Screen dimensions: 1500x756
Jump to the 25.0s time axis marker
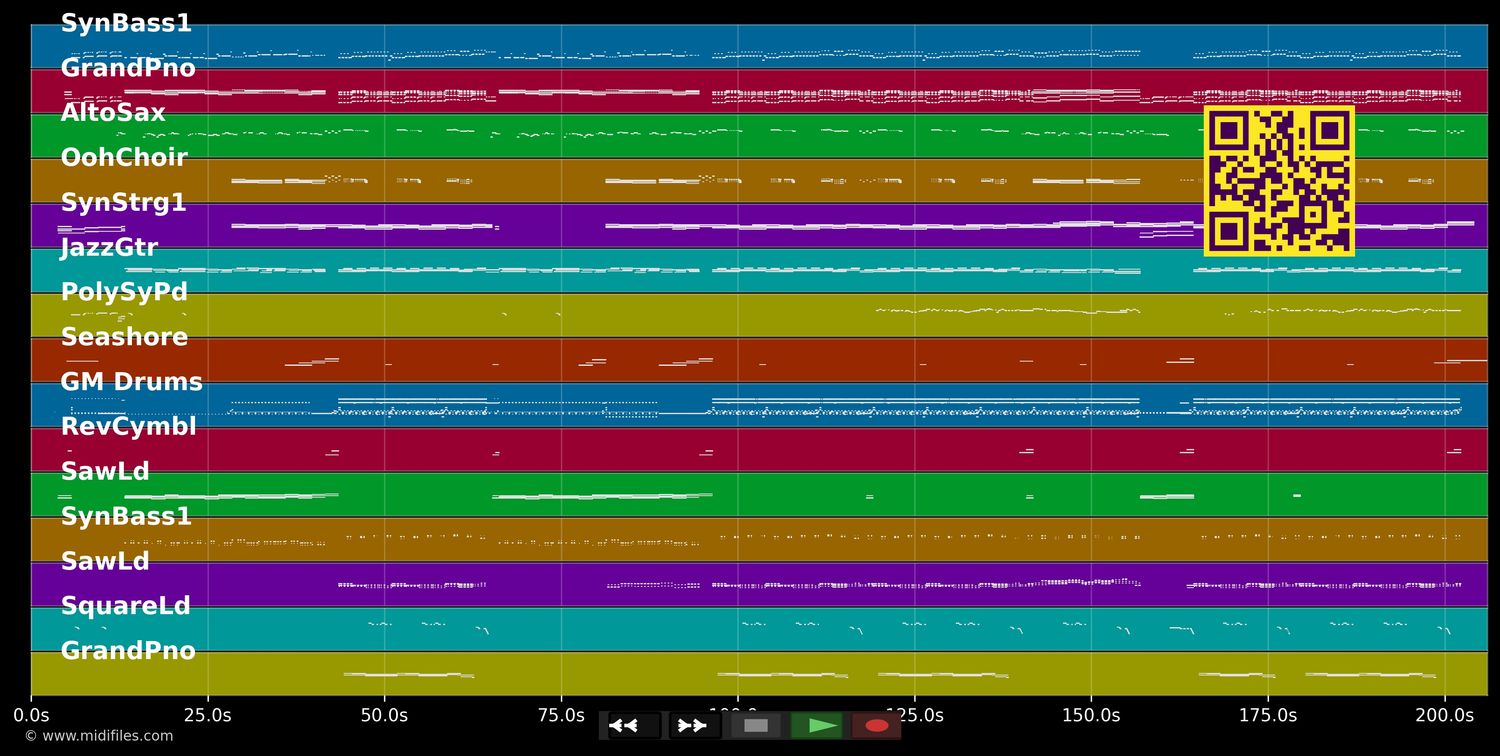pyautogui.click(x=208, y=715)
